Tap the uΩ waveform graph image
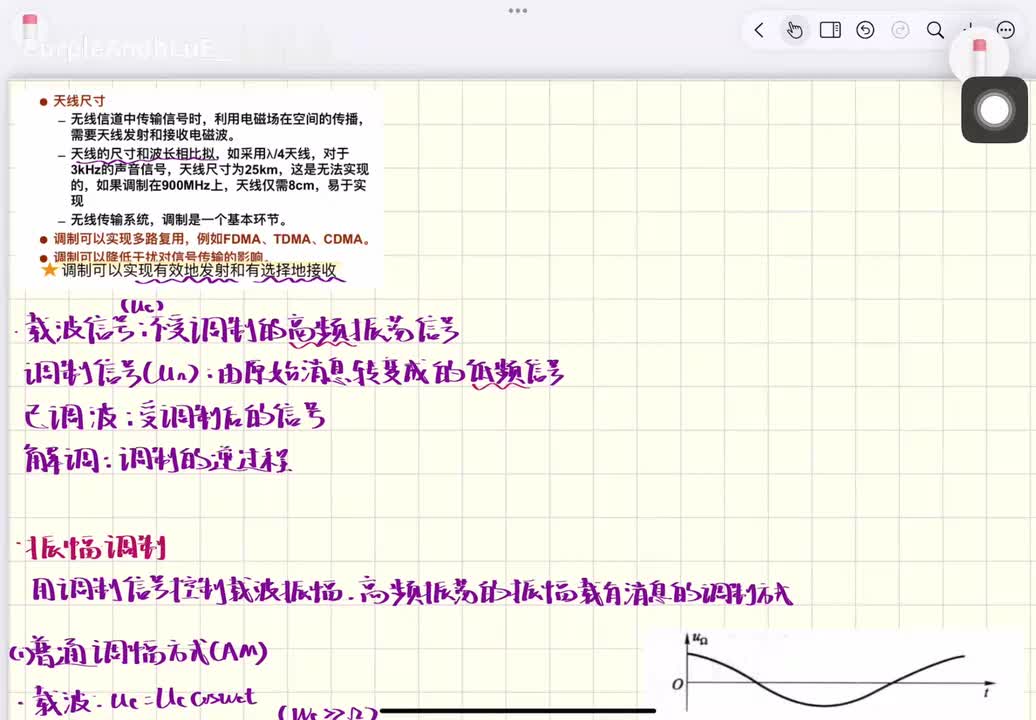Image resolution: width=1036 pixels, height=720 pixels. click(x=834, y=674)
